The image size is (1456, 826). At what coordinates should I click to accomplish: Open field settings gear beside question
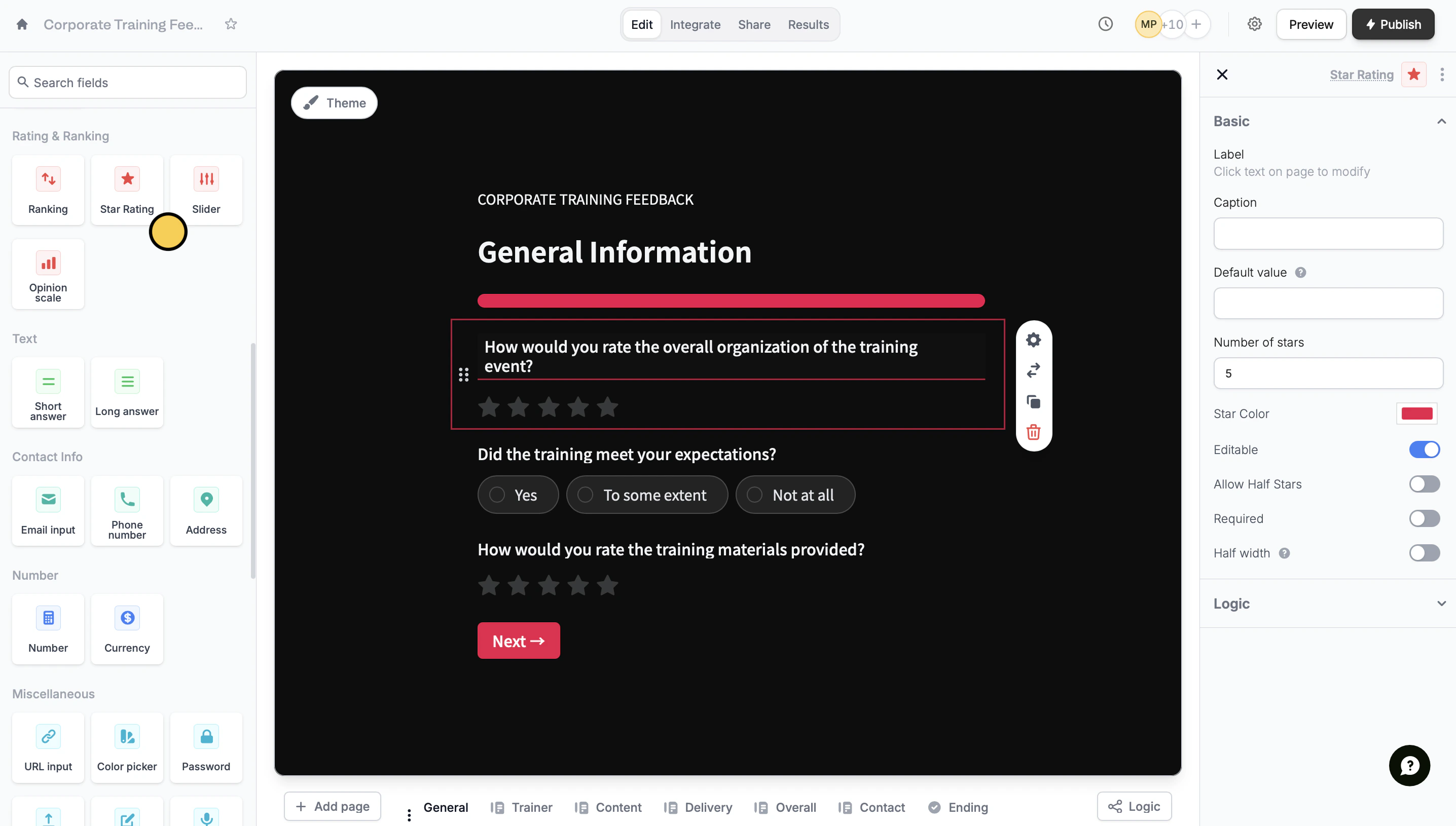(1033, 340)
